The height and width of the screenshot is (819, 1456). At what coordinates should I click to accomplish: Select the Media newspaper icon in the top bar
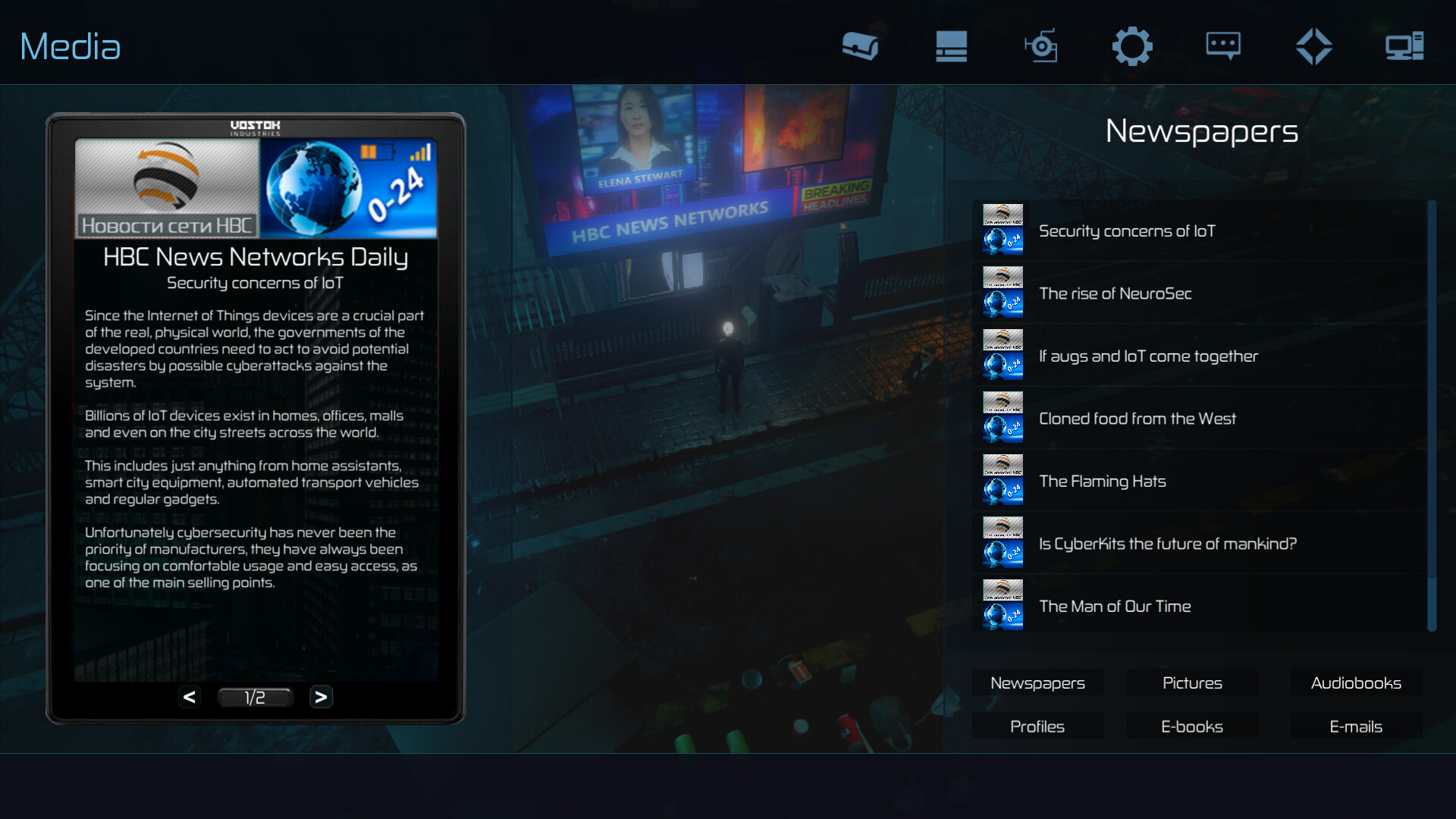pos(952,45)
